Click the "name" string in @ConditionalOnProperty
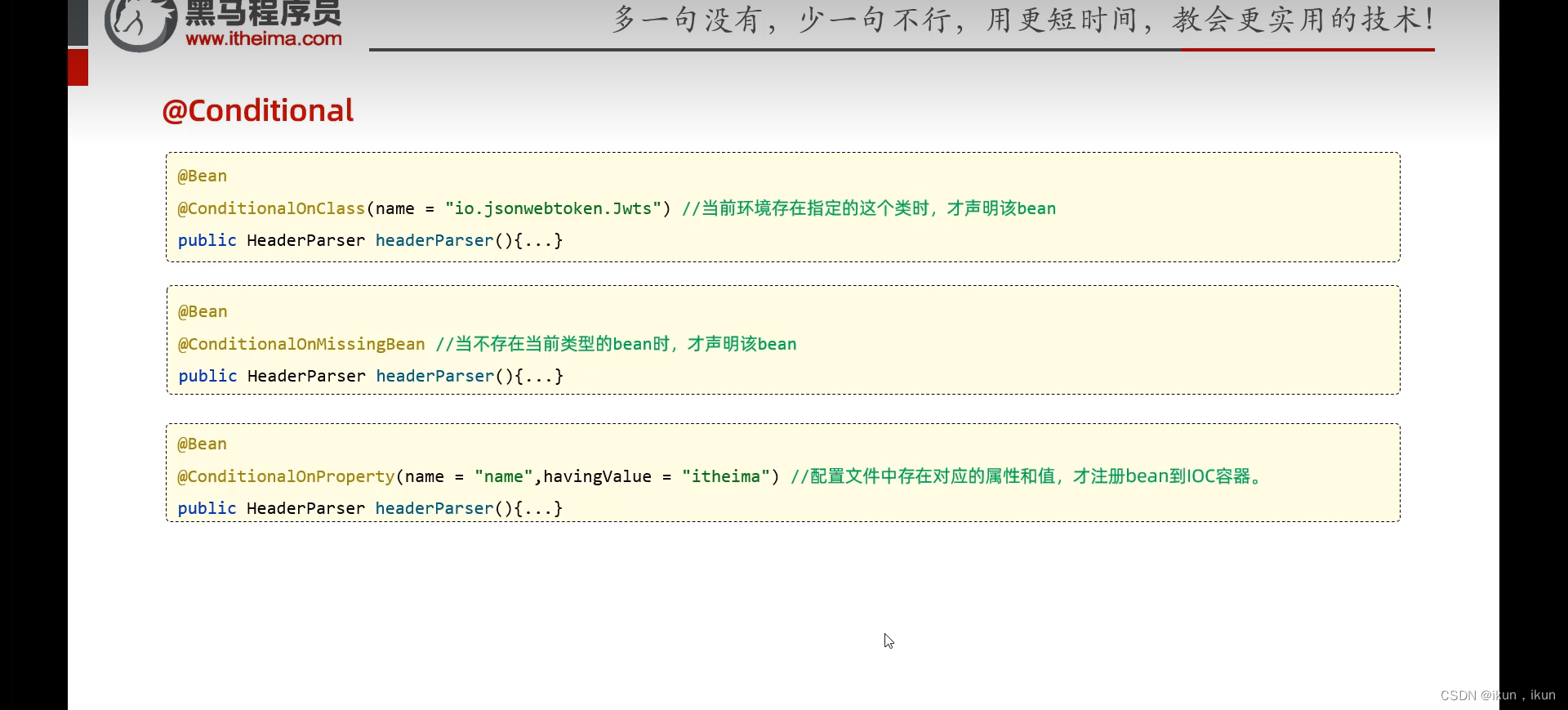This screenshot has width=1568, height=710. coord(503,476)
